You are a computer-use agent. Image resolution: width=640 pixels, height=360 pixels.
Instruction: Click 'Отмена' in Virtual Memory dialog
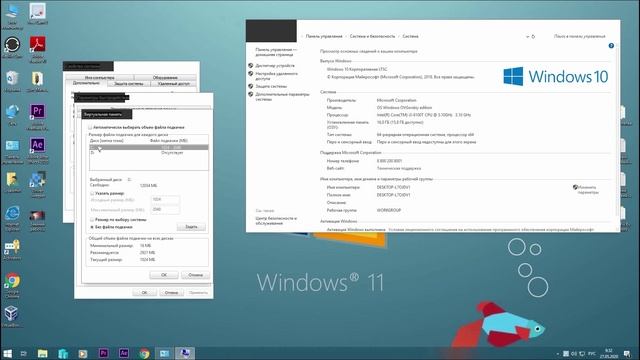196,275
